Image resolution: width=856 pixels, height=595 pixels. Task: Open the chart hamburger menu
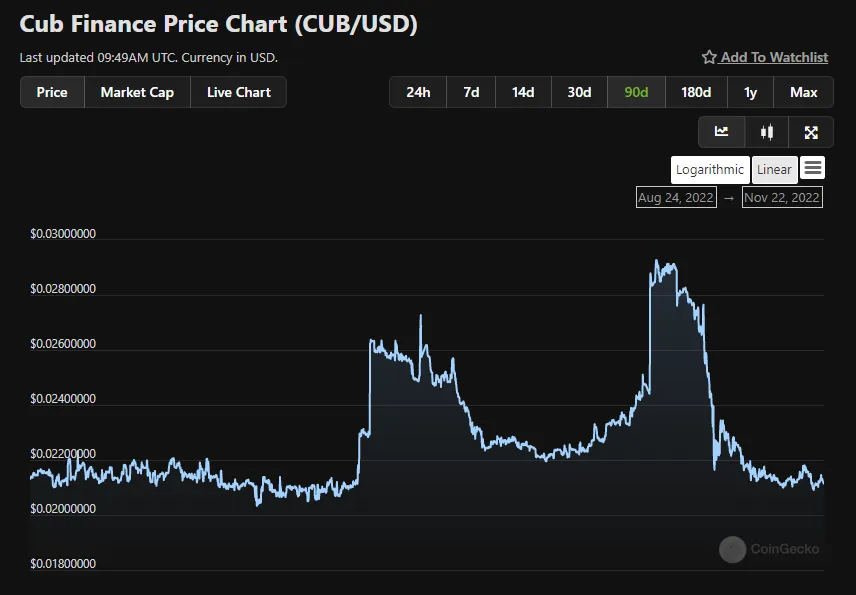tap(812, 168)
